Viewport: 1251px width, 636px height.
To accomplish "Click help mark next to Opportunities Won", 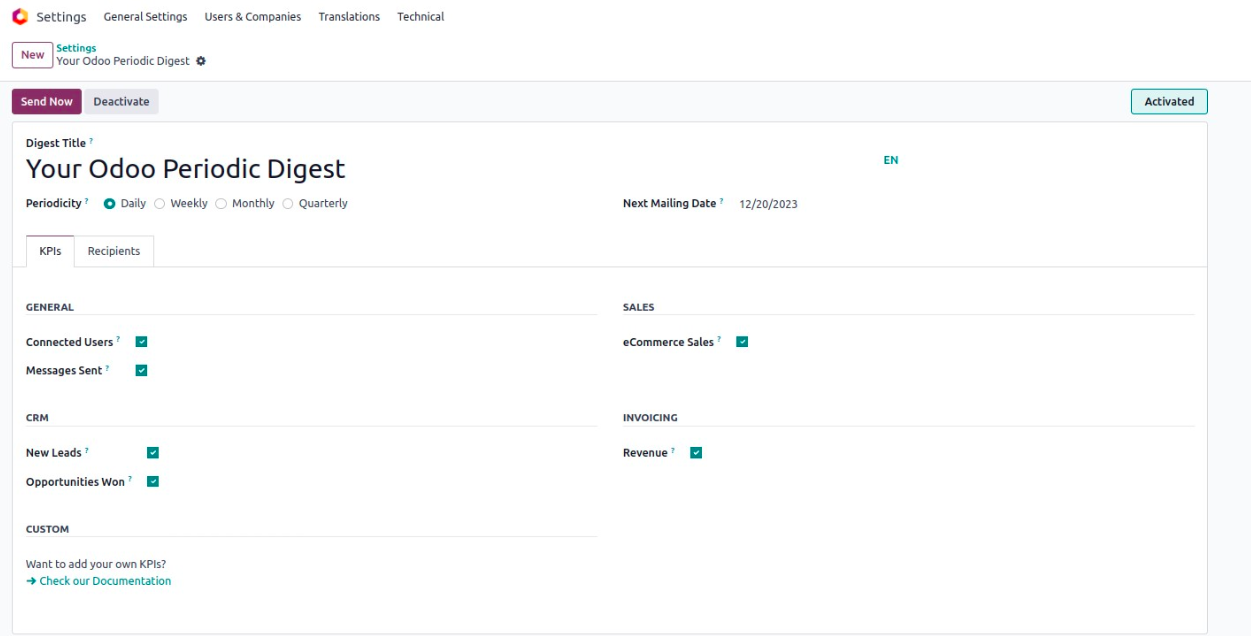I will 130,479.
